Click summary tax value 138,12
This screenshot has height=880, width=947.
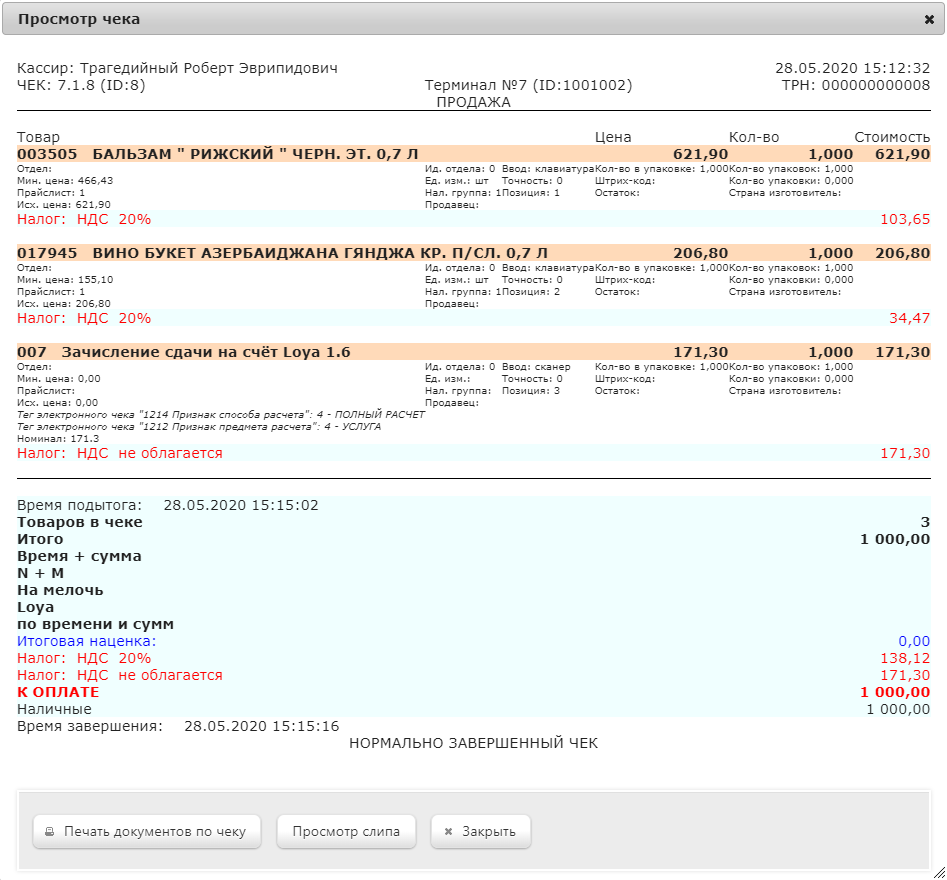pos(905,658)
